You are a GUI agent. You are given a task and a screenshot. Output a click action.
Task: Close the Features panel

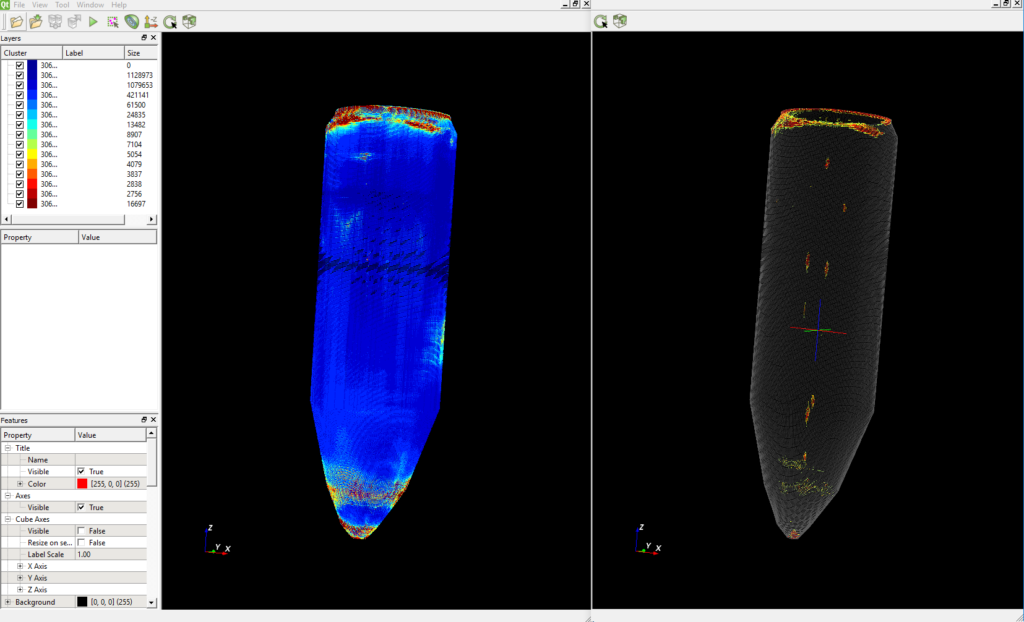coord(153,419)
